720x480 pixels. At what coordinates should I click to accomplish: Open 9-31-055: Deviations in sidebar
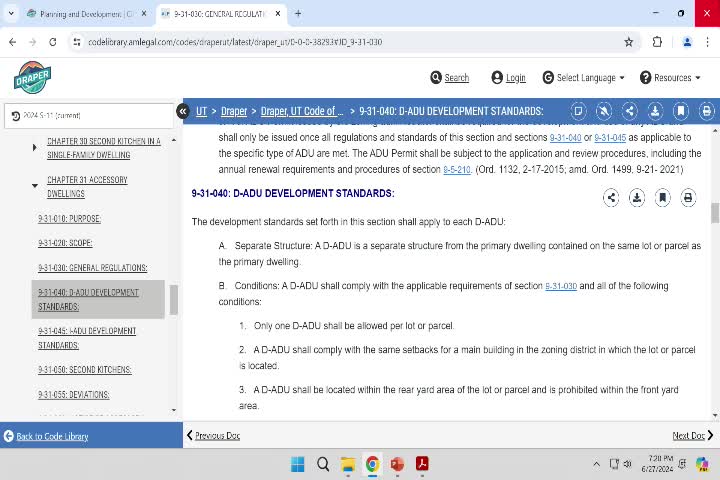(x=73, y=395)
